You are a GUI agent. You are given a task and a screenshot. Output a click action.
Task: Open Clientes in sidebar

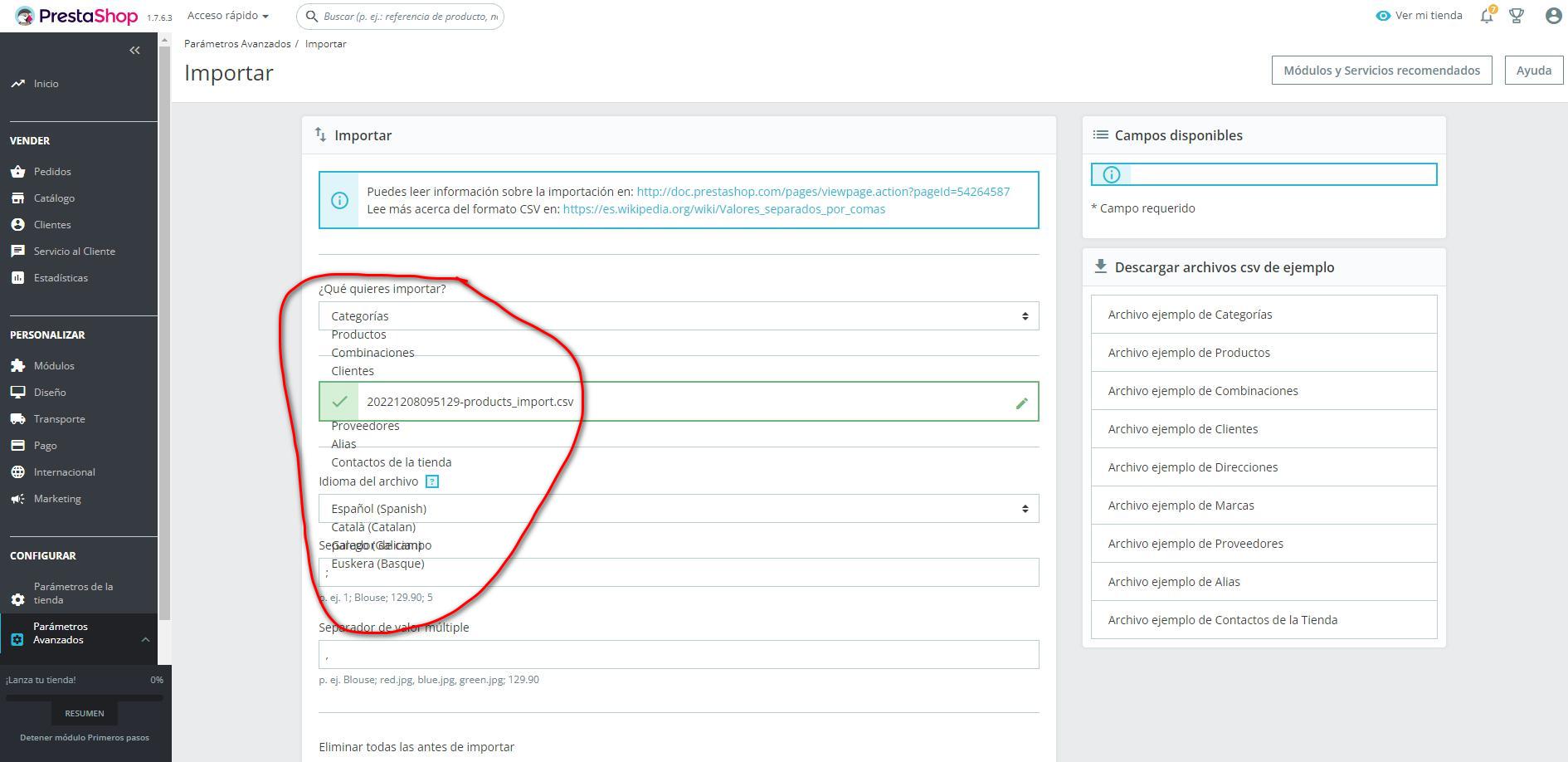51,225
